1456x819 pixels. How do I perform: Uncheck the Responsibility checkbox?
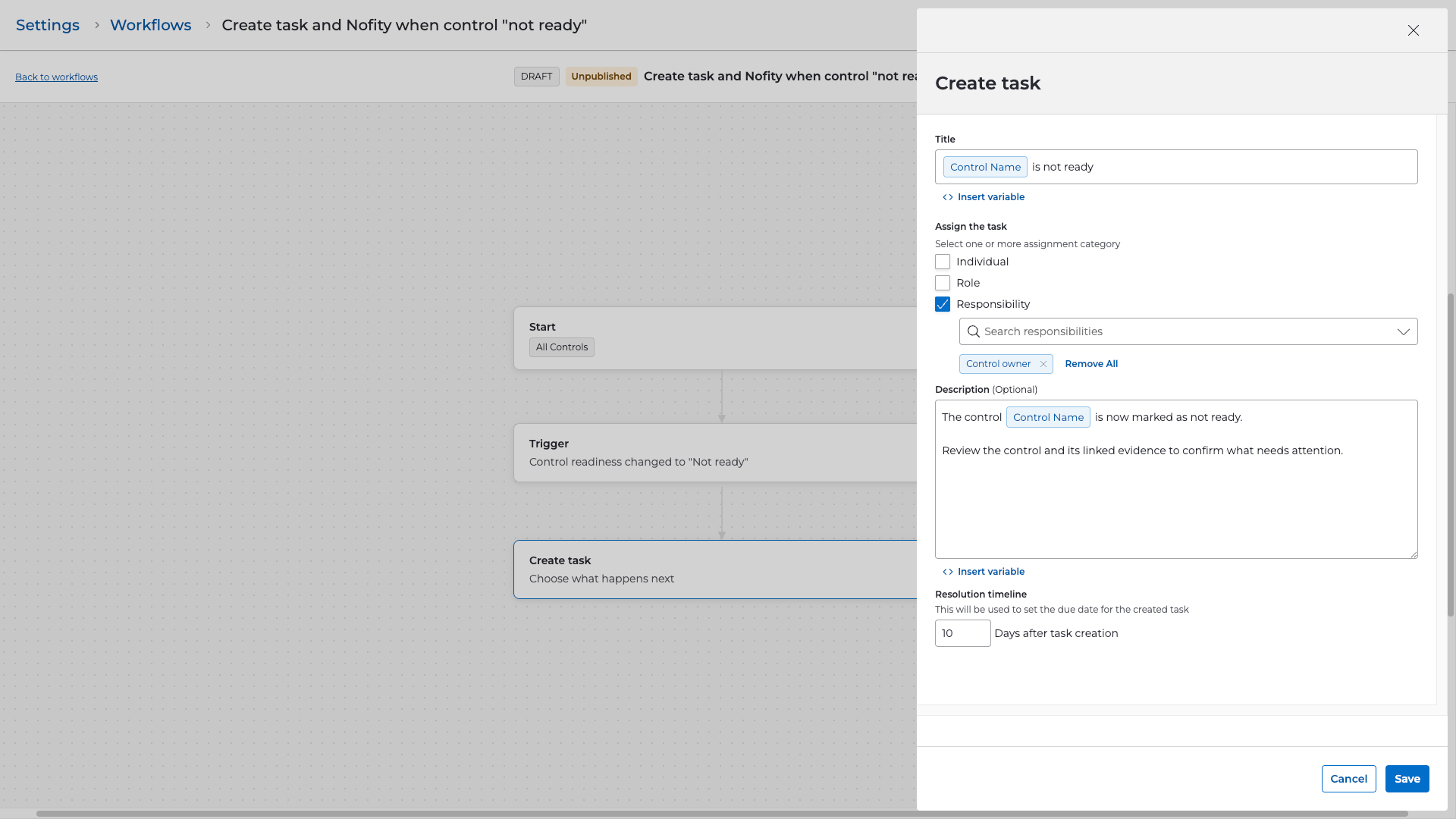click(x=943, y=304)
